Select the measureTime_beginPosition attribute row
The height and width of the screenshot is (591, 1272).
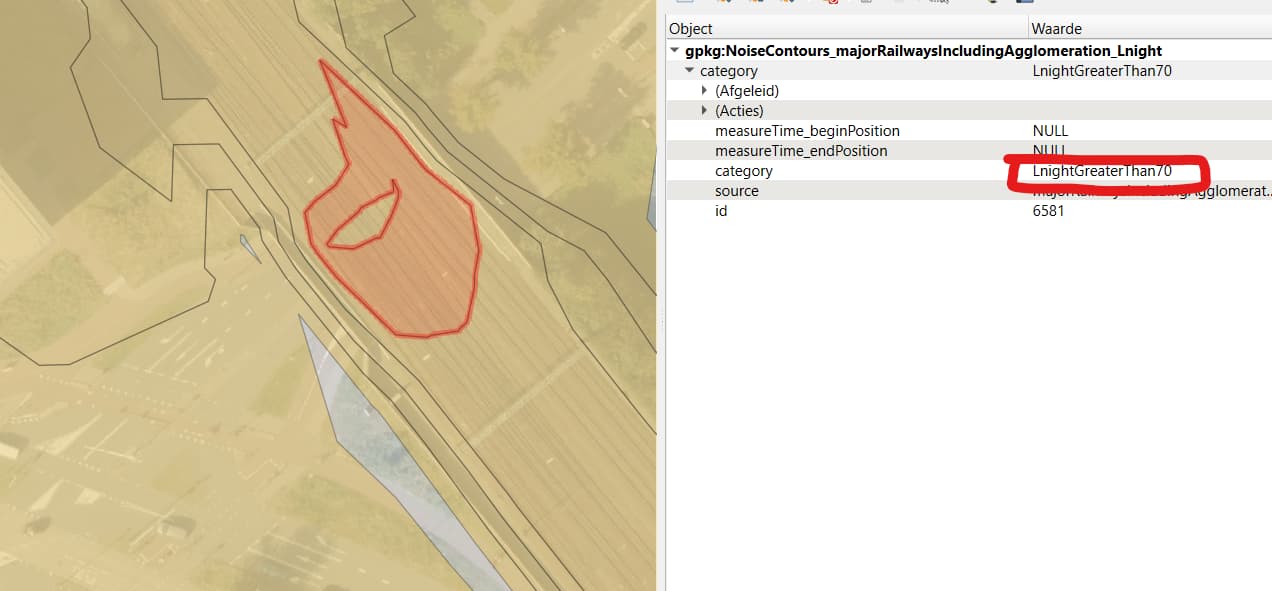[969, 131]
